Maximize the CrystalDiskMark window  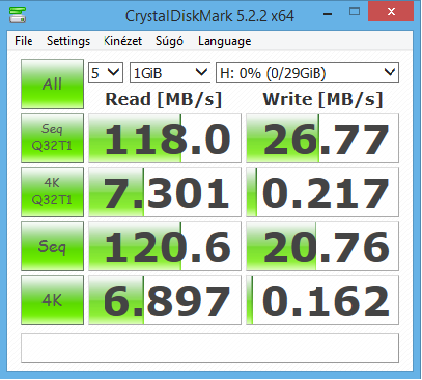[354, 12]
